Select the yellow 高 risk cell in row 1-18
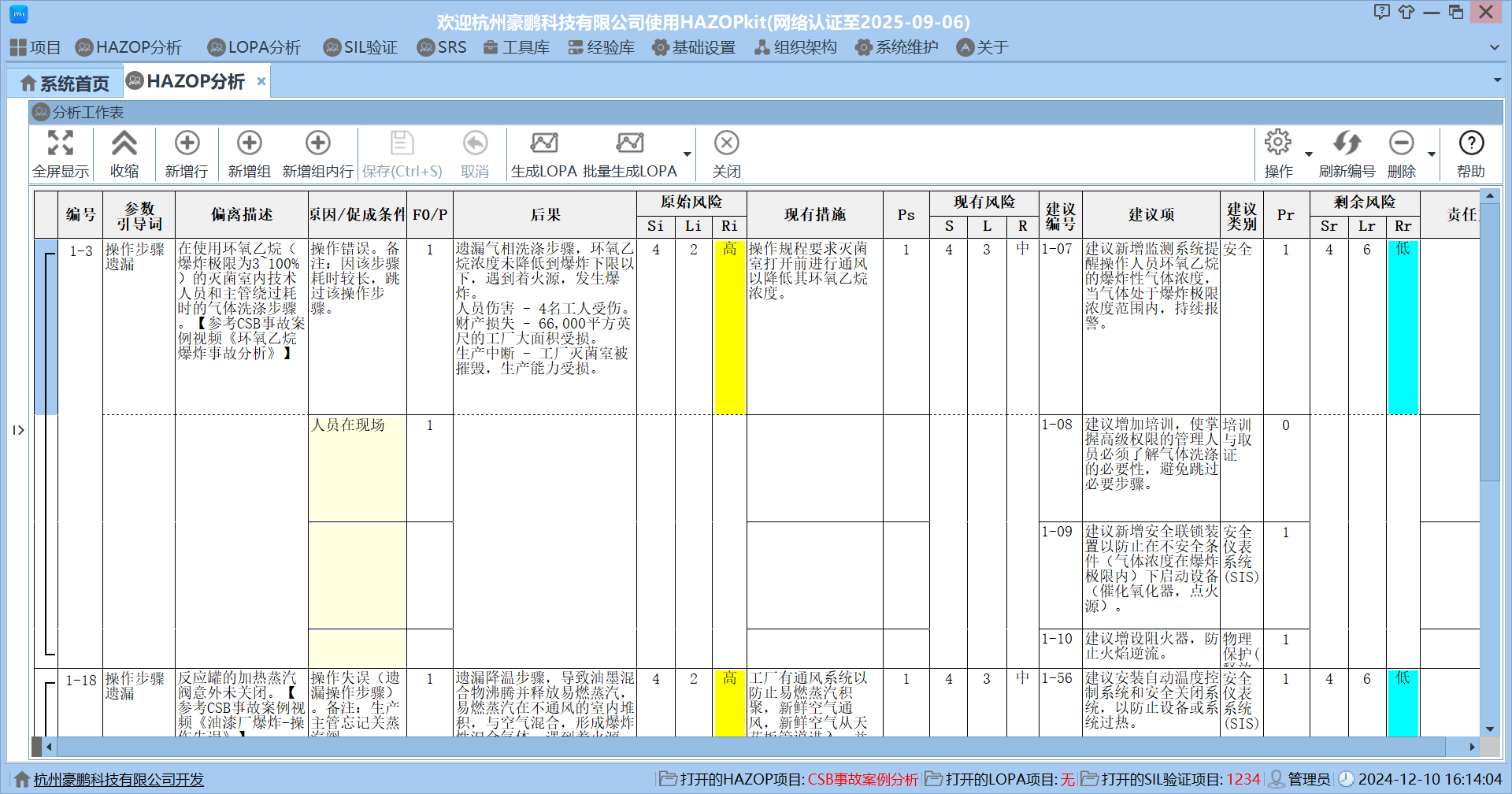This screenshot has width=1512, height=794. [729, 703]
